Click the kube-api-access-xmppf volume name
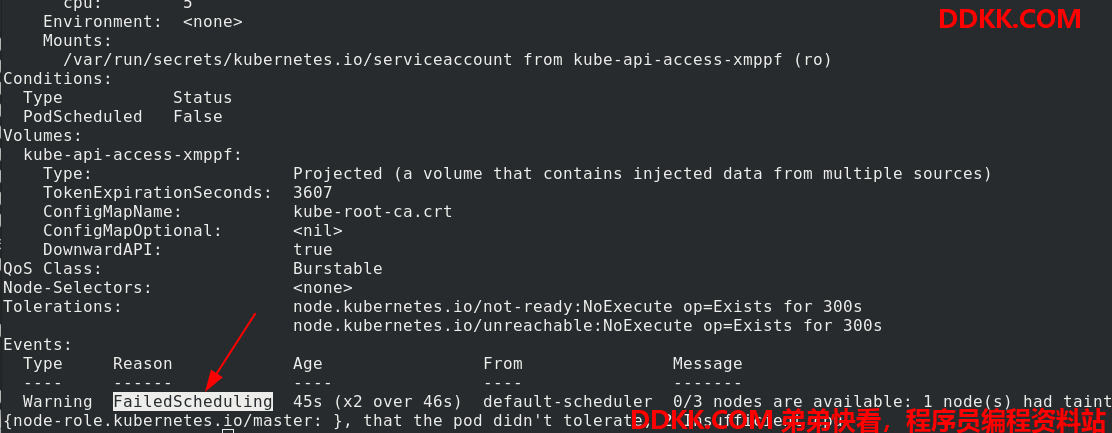Screen dimensions: 1112x433 click(x=132, y=154)
